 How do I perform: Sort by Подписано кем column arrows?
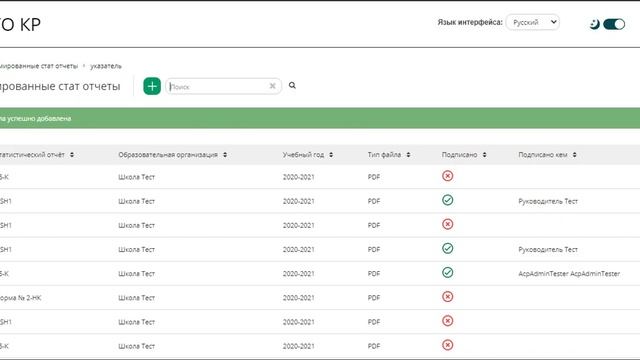click(x=574, y=155)
